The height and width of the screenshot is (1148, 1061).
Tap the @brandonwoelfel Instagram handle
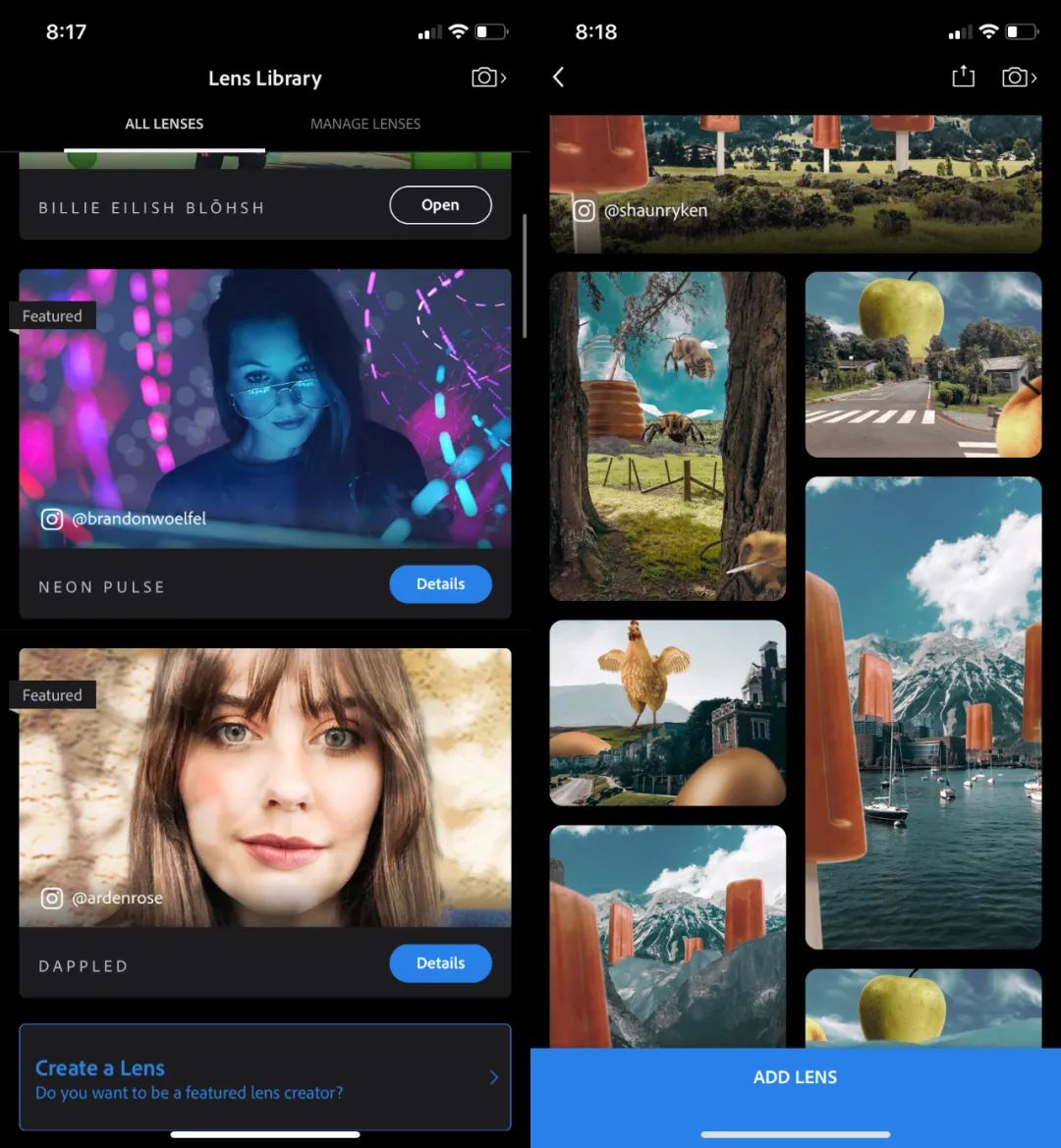[x=140, y=519]
